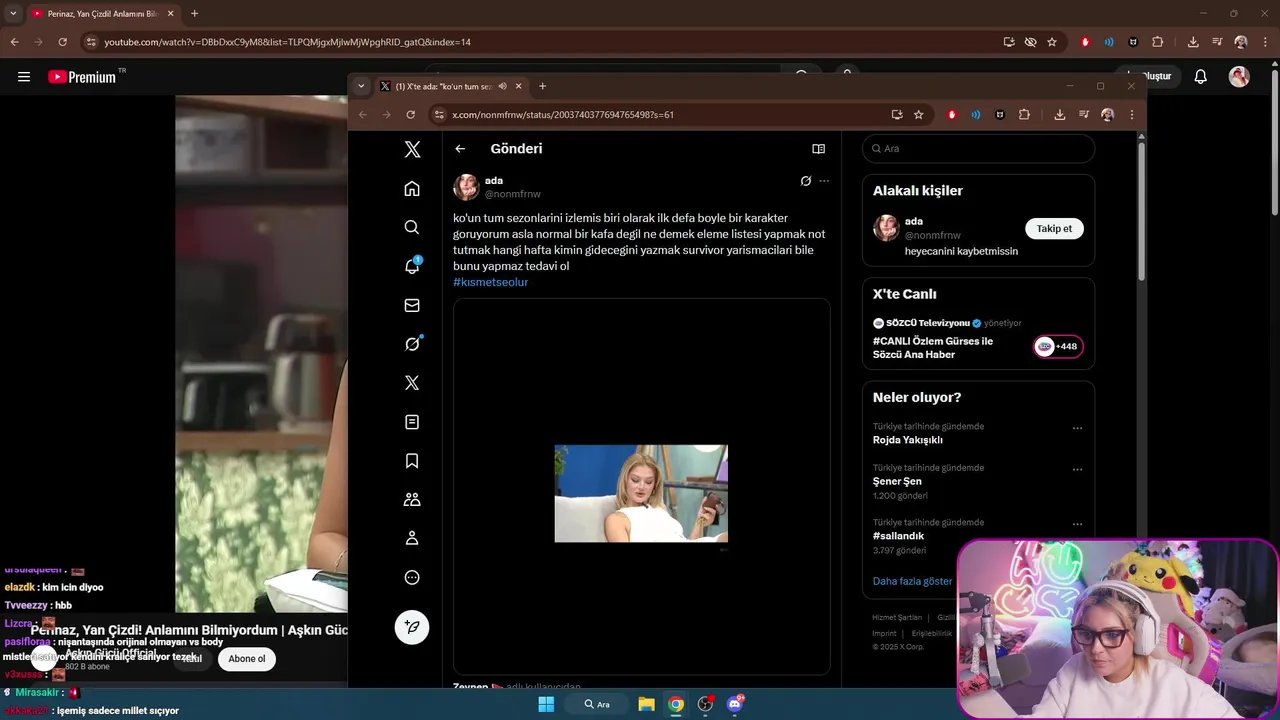Open the three-dot menu on ada's post
The height and width of the screenshot is (720, 1280).
coord(824,181)
